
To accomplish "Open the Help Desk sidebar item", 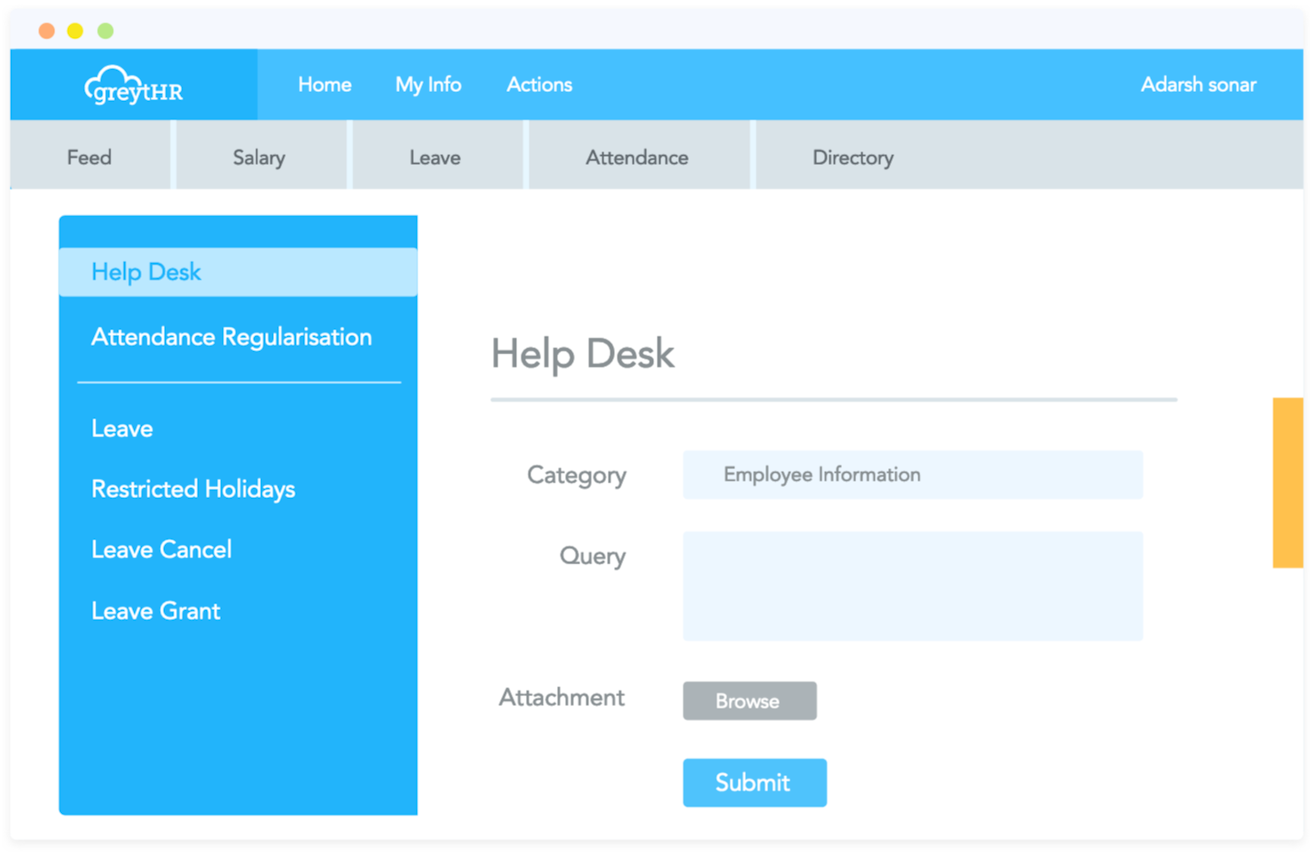I will point(146,271).
